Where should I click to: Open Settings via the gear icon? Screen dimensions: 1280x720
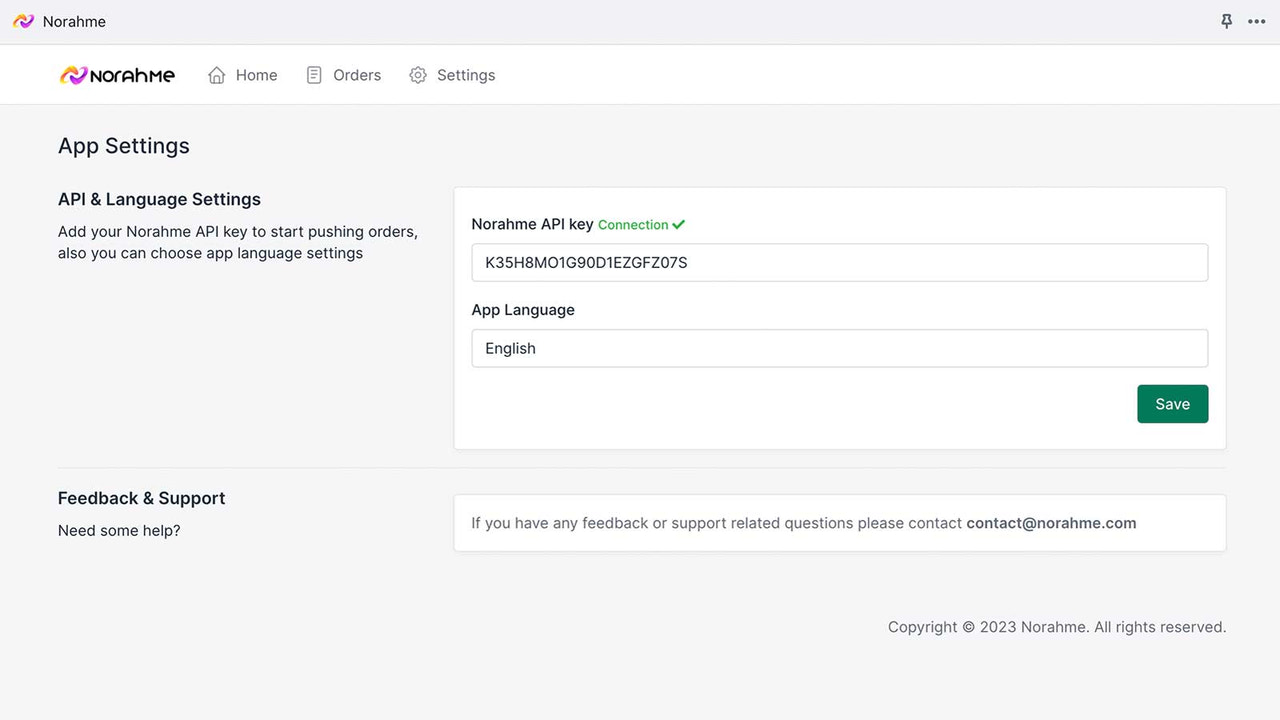[418, 74]
